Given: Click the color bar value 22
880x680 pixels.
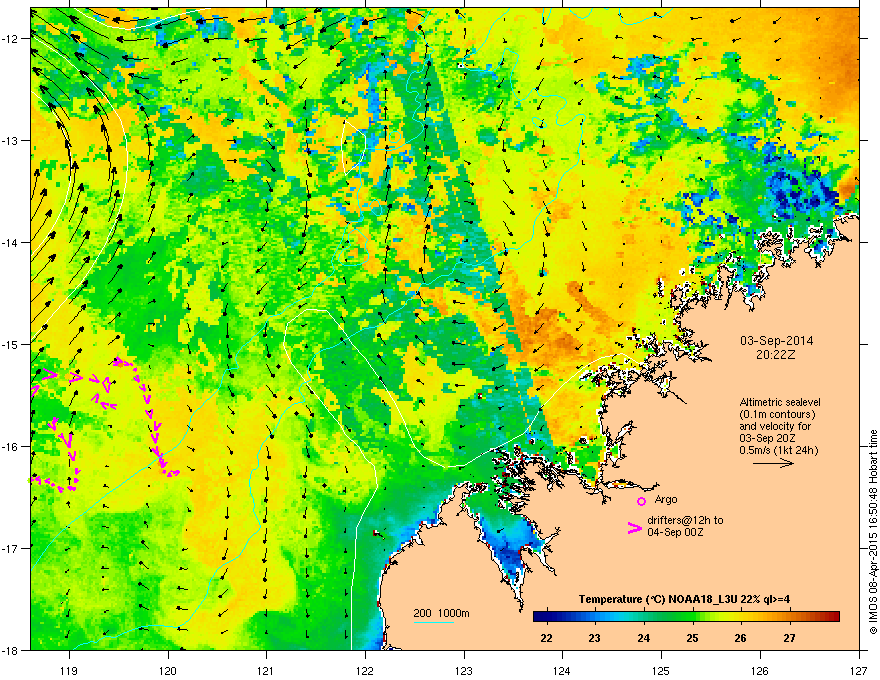Looking at the screenshot, I should [x=546, y=638].
